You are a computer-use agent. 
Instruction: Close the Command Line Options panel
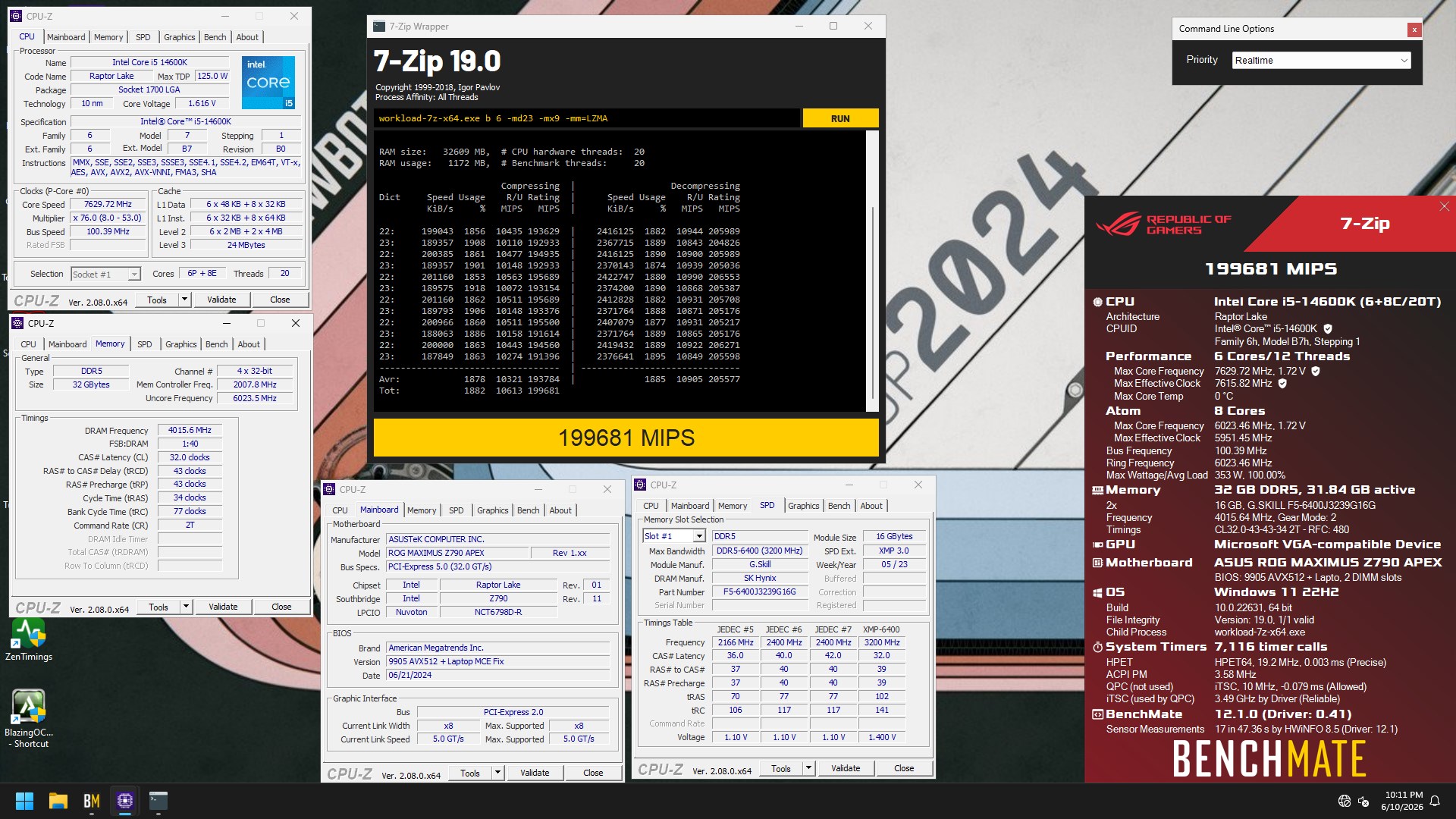click(1414, 30)
